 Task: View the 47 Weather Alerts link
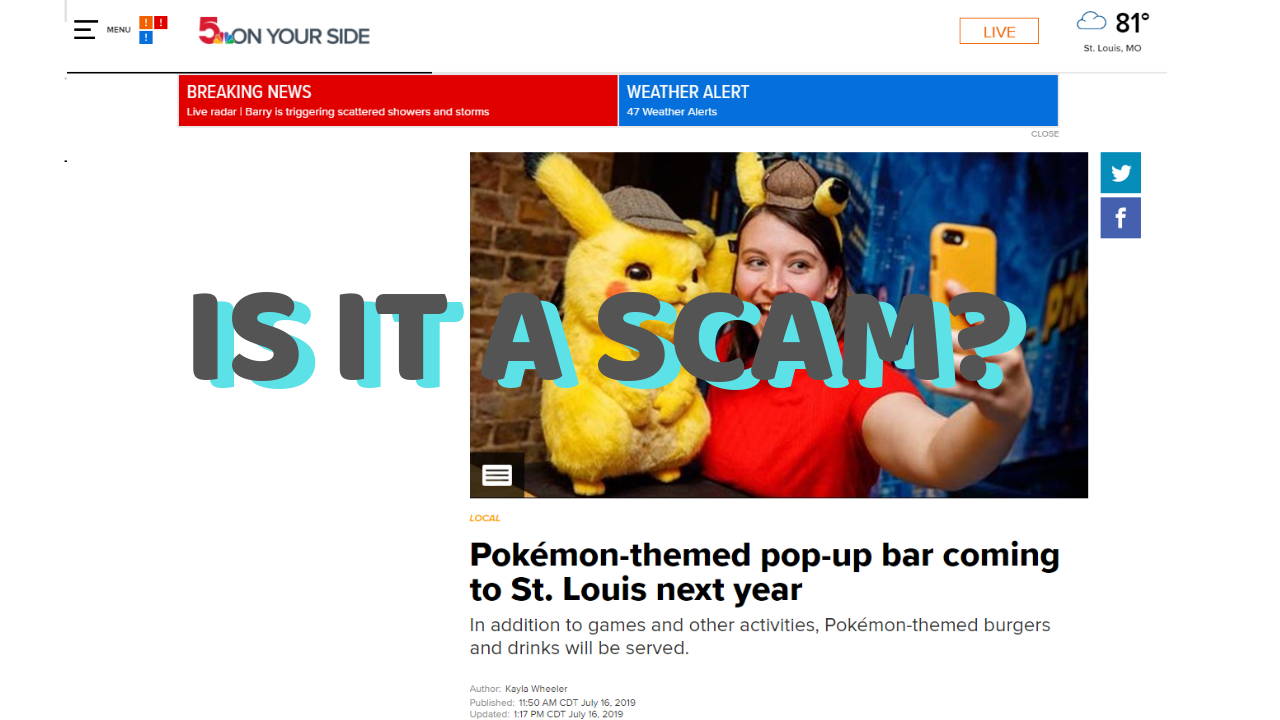(672, 112)
